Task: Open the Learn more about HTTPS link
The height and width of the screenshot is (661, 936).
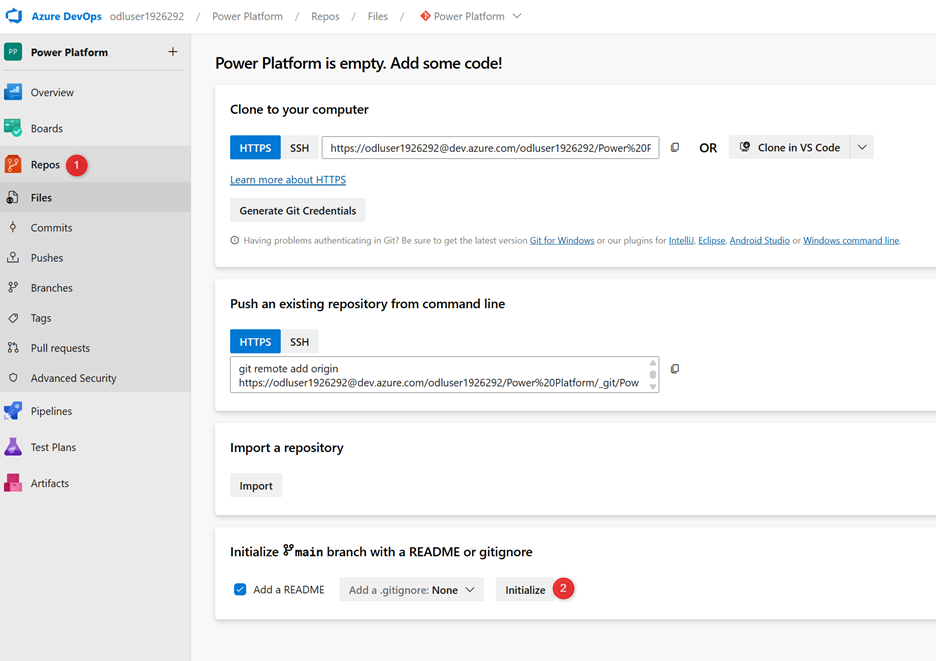Action: point(288,179)
